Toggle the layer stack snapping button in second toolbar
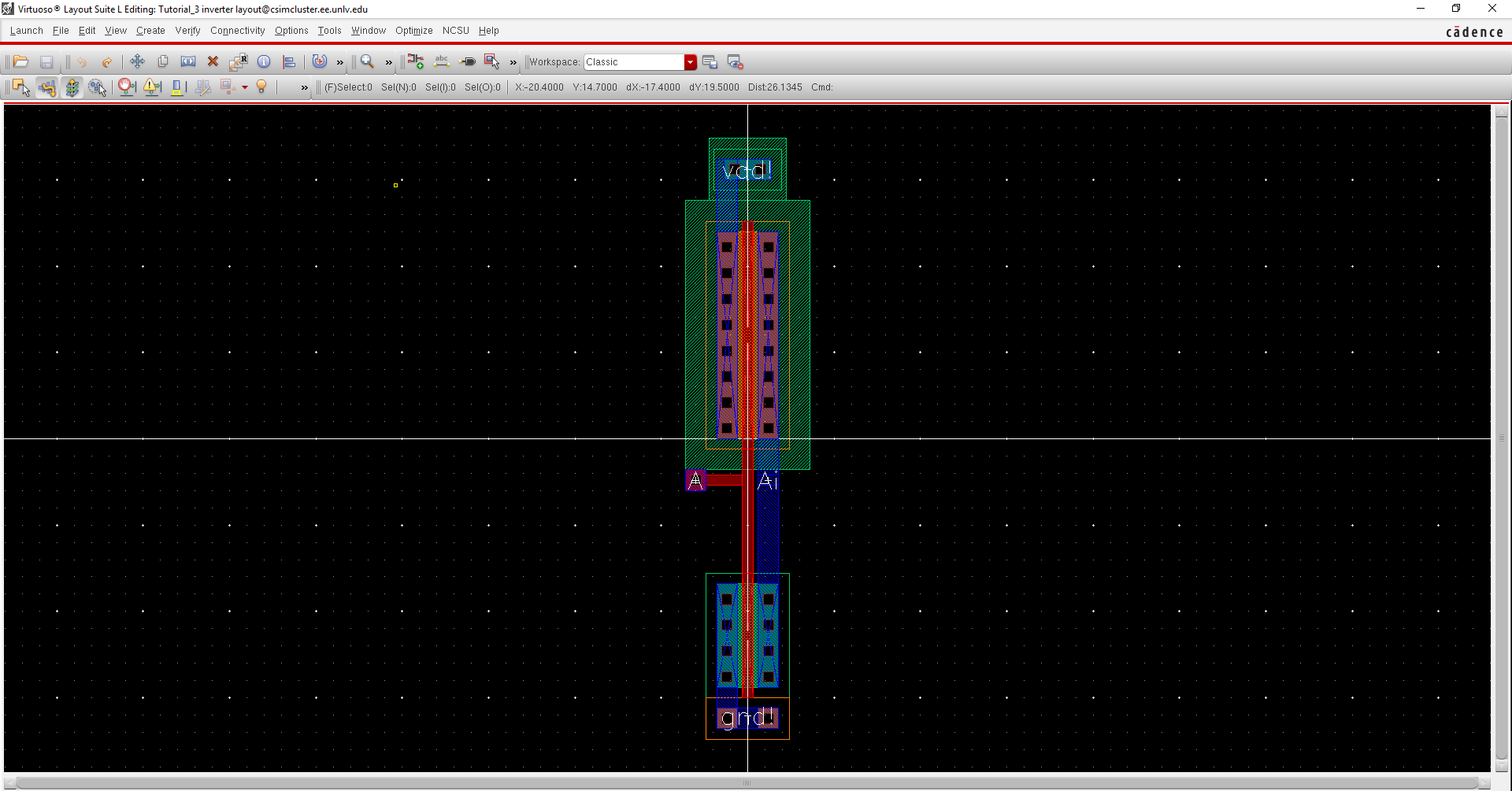This screenshot has height=791, width=1512. (x=72, y=87)
